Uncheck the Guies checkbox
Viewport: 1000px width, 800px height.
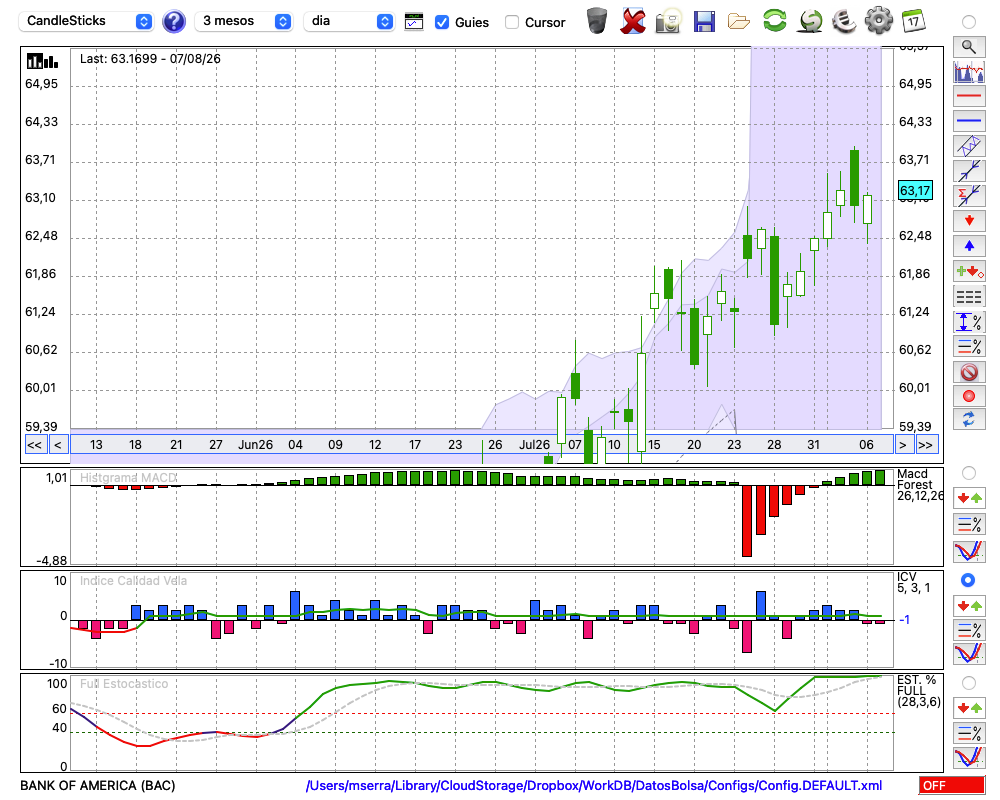441,22
